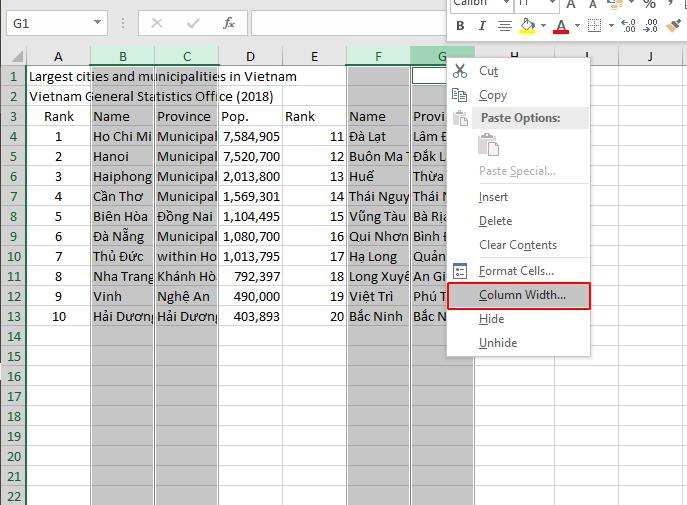
Task: Click the center align icon
Action: click(505, 26)
